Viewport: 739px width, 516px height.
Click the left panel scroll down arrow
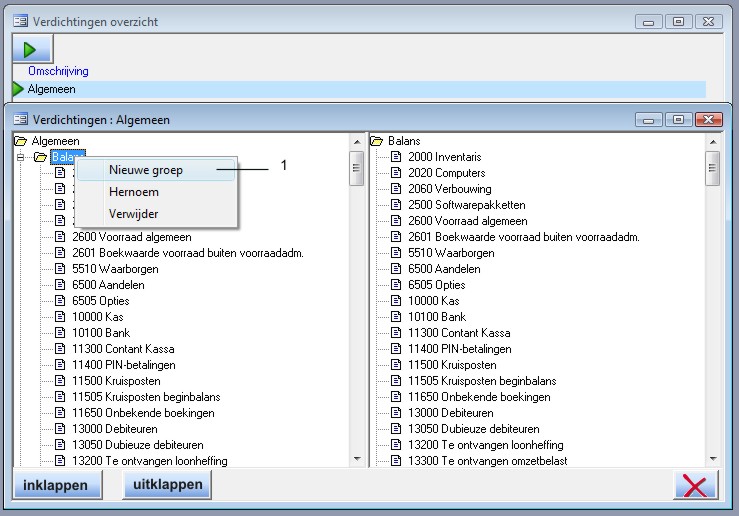[x=357, y=458]
